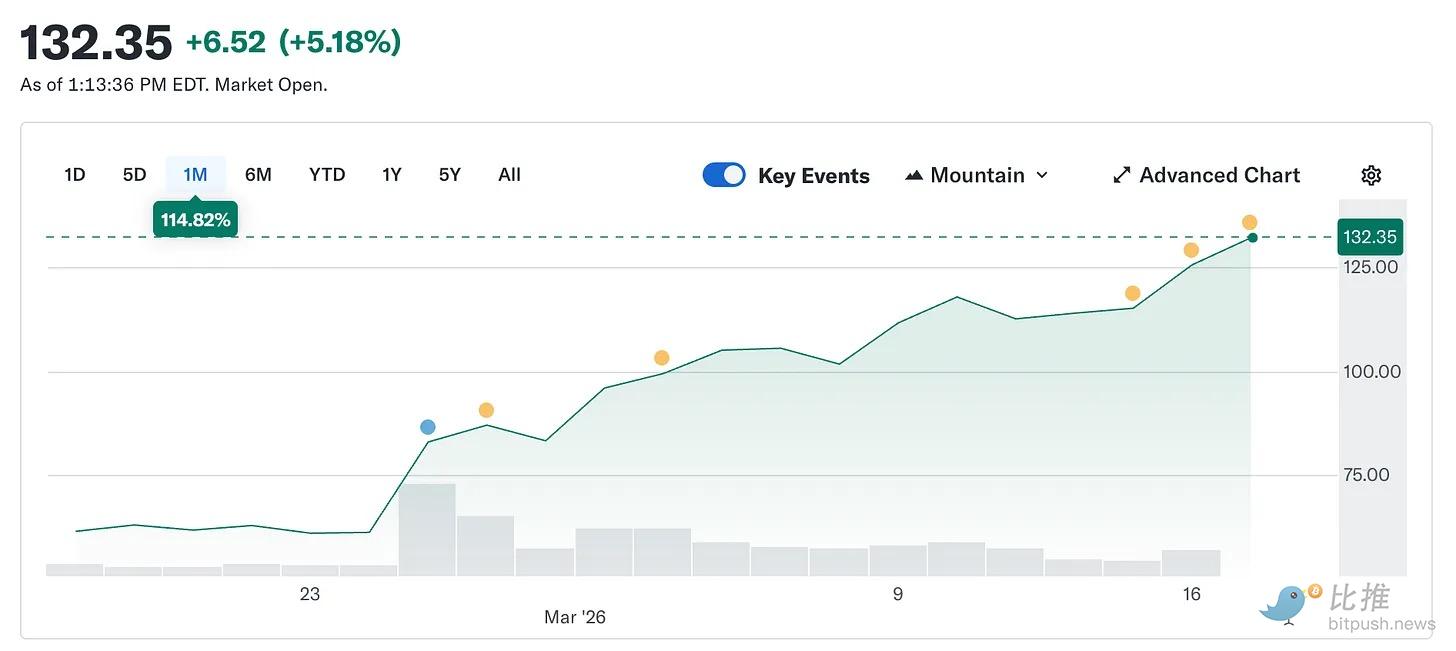Image resolution: width=1456 pixels, height=651 pixels.
Task: Click the mountain chart type icon
Action: [913, 175]
